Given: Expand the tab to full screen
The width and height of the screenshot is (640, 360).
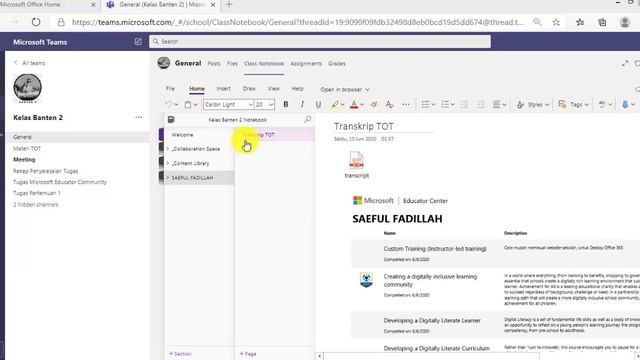Looking at the screenshot, I should click(625, 63).
